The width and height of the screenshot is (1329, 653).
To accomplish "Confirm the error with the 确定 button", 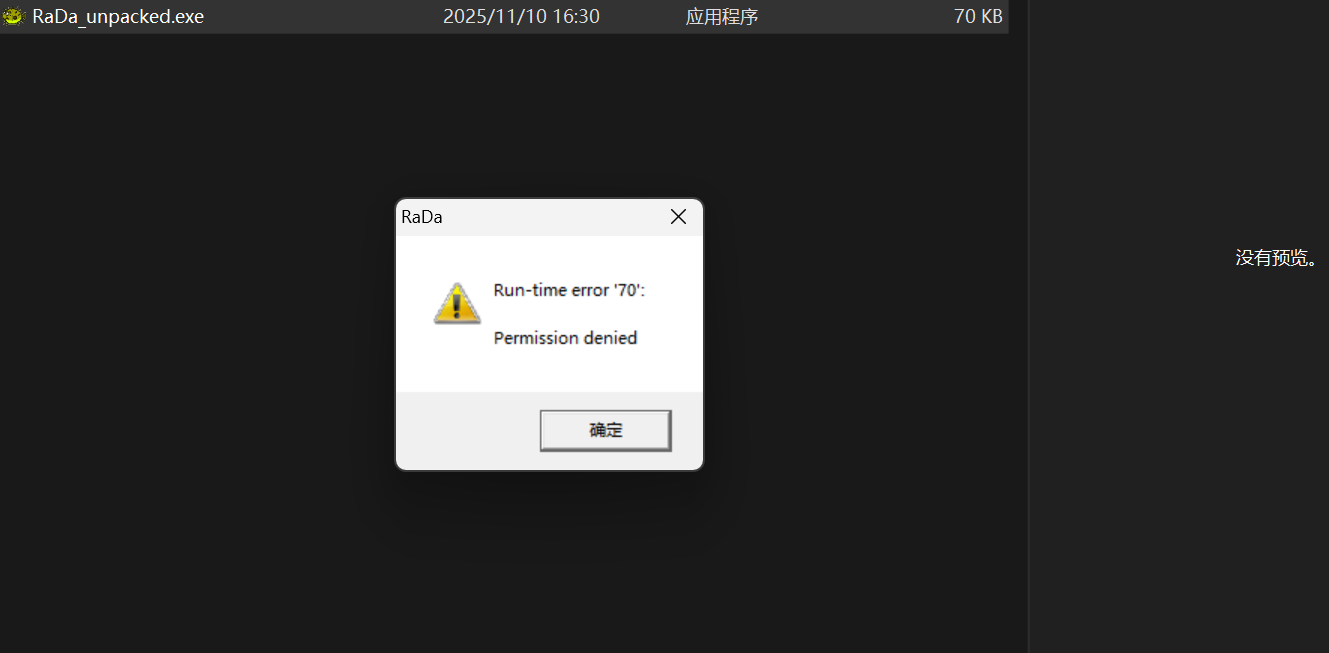I will click(605, 430).
